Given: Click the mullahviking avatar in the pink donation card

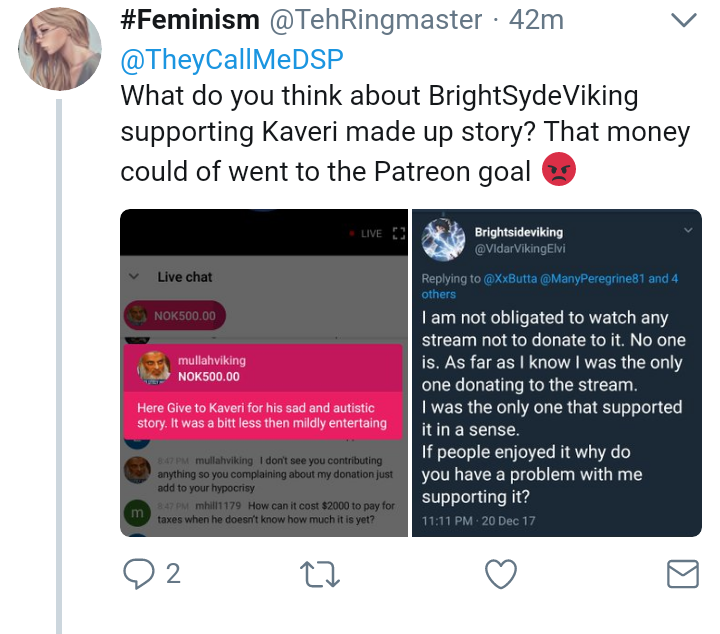Looking at the screenshot, I should click(x=154, y=368).
